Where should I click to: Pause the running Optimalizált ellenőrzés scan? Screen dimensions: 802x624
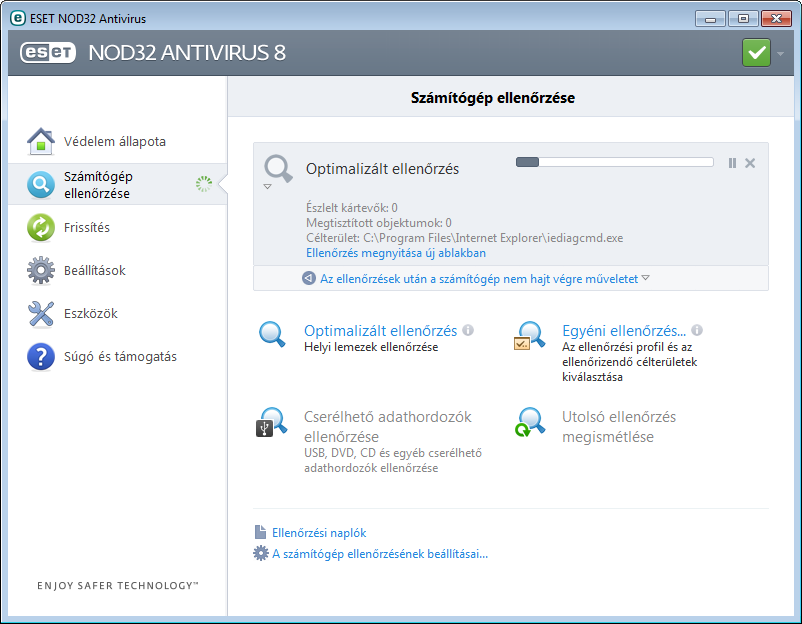(x=732, y=163)
